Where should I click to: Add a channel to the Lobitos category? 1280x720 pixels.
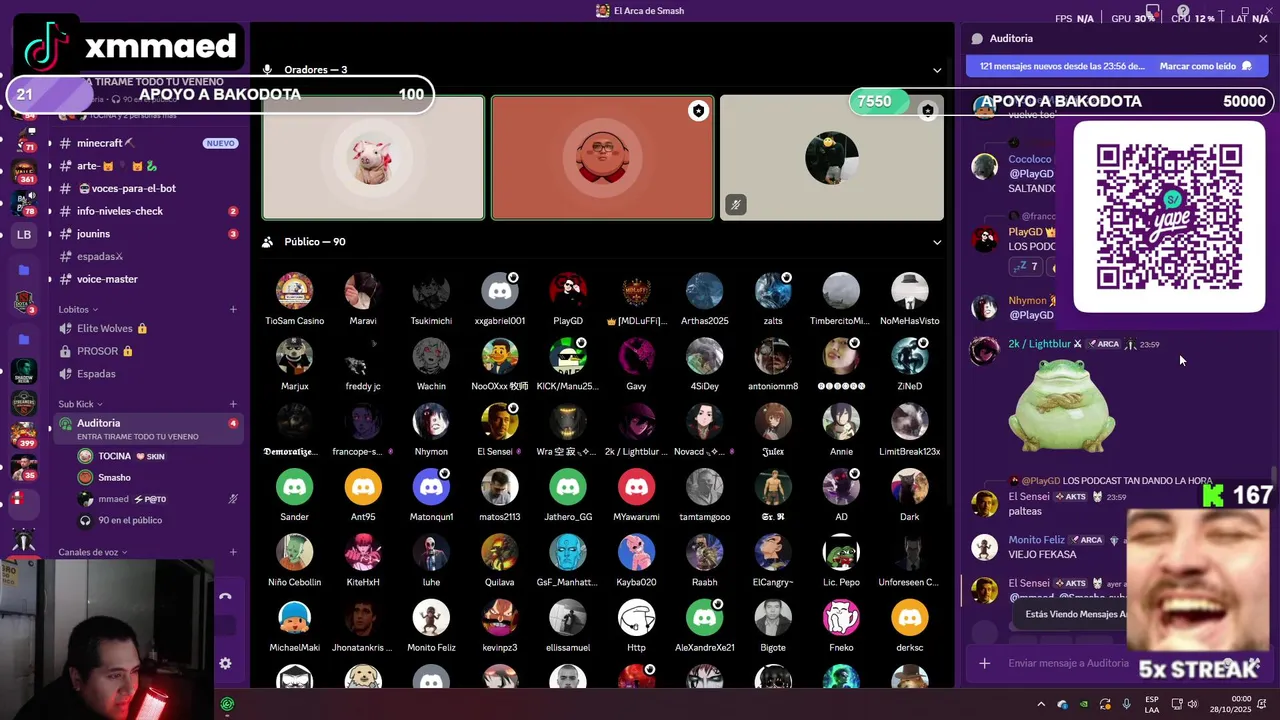[x=233, y=310]
